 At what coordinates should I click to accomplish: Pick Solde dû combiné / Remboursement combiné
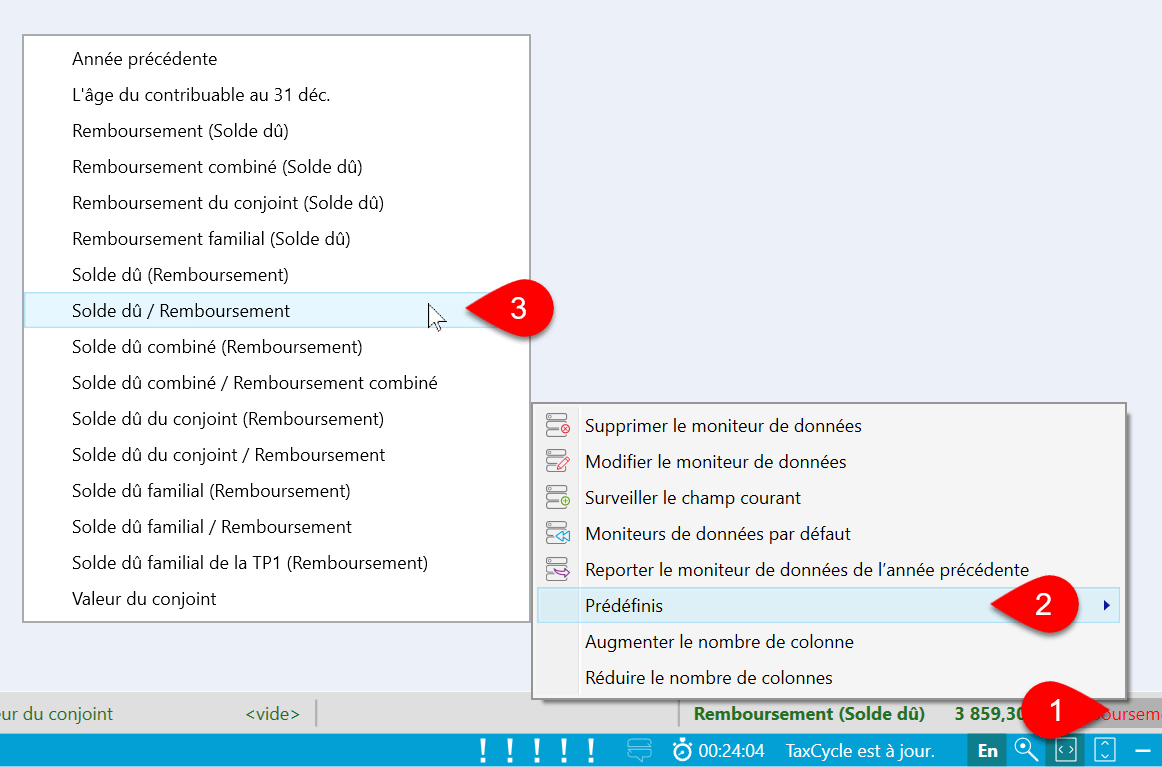(277, 382)
